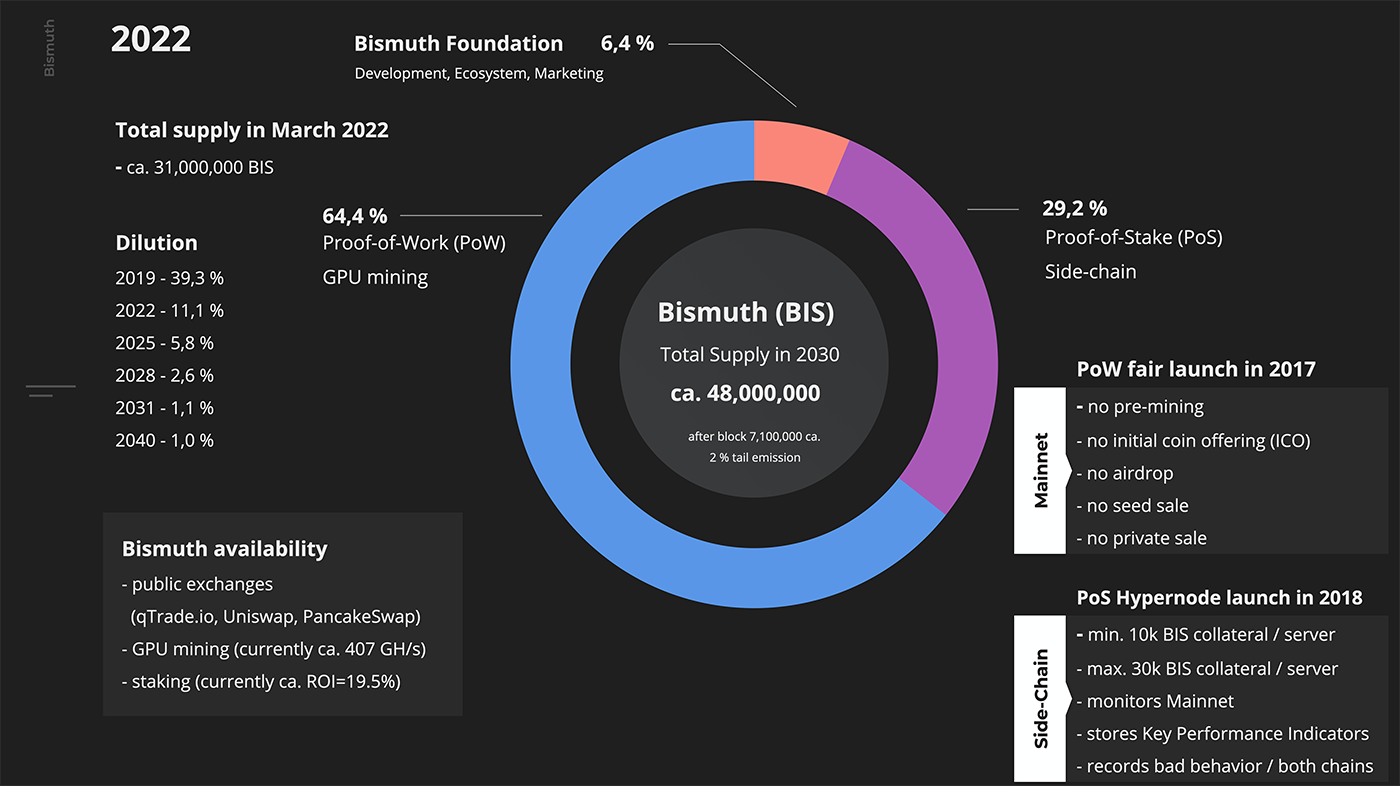Screen dimensions: 1400x786
Task: Click the Dilution section heading
Action: (x=156, y=243)
